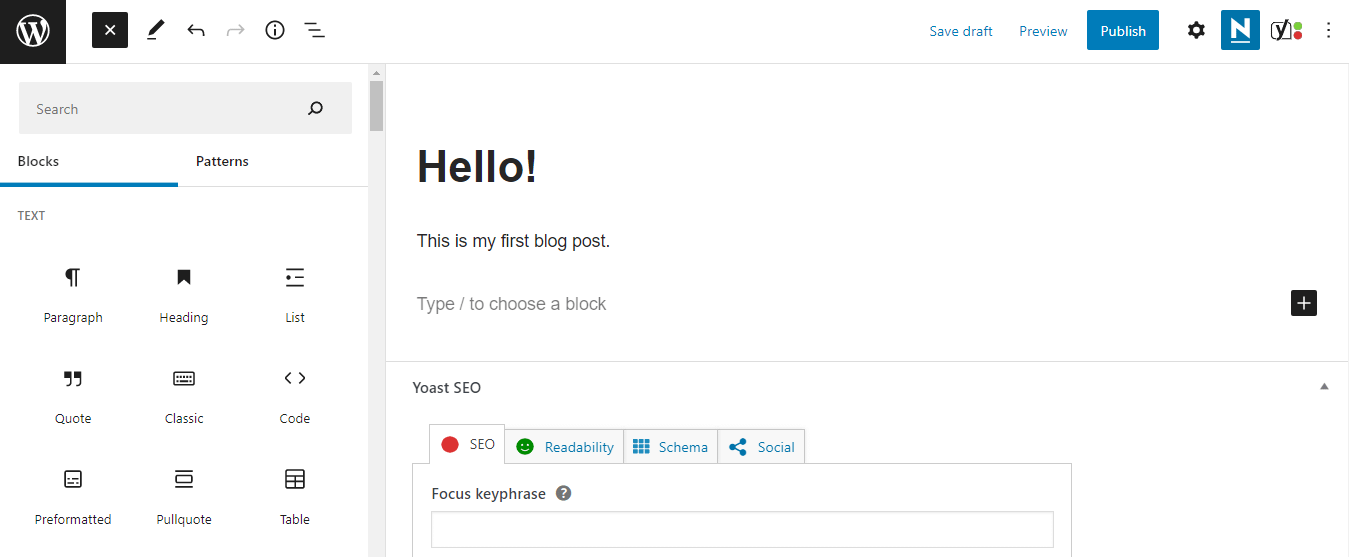
Task: Toggle the settings gear sidebar
Action: [x=1196, y=30]
